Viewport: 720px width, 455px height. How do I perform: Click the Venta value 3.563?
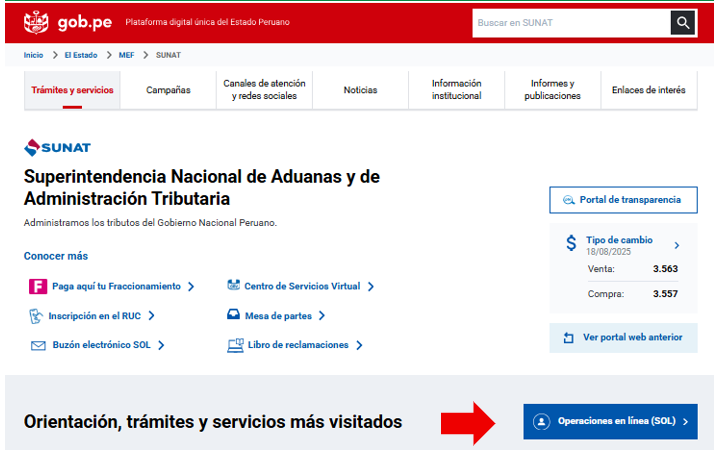[665, 269]
